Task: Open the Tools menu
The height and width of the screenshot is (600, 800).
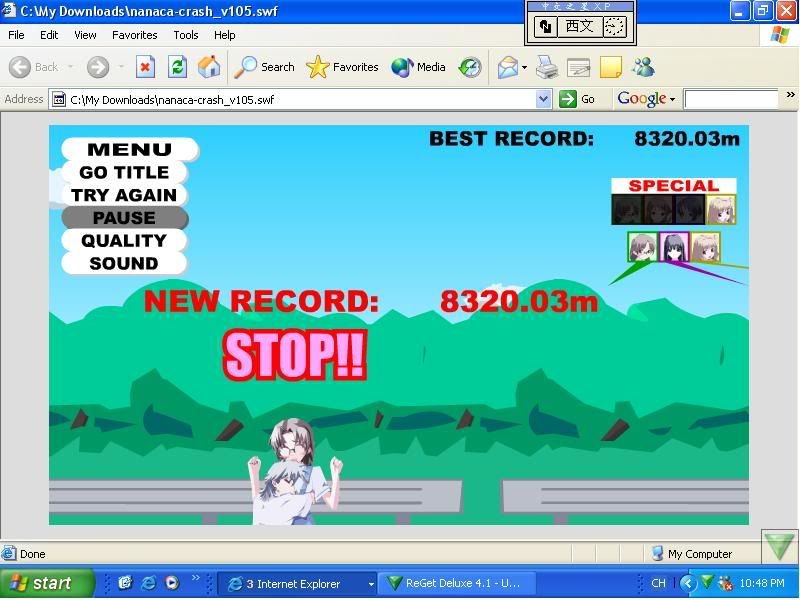Action: tap(186, 35)
